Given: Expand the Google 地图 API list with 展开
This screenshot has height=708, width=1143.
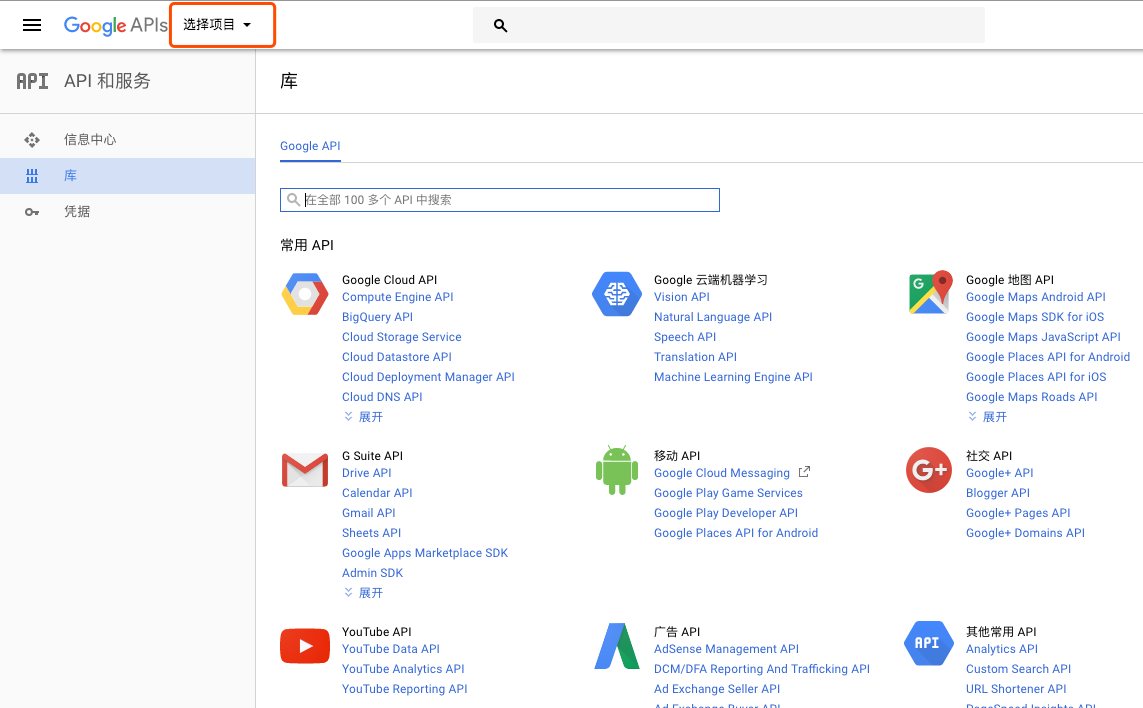Looking at the screenshot, I should tap(988, 417).
